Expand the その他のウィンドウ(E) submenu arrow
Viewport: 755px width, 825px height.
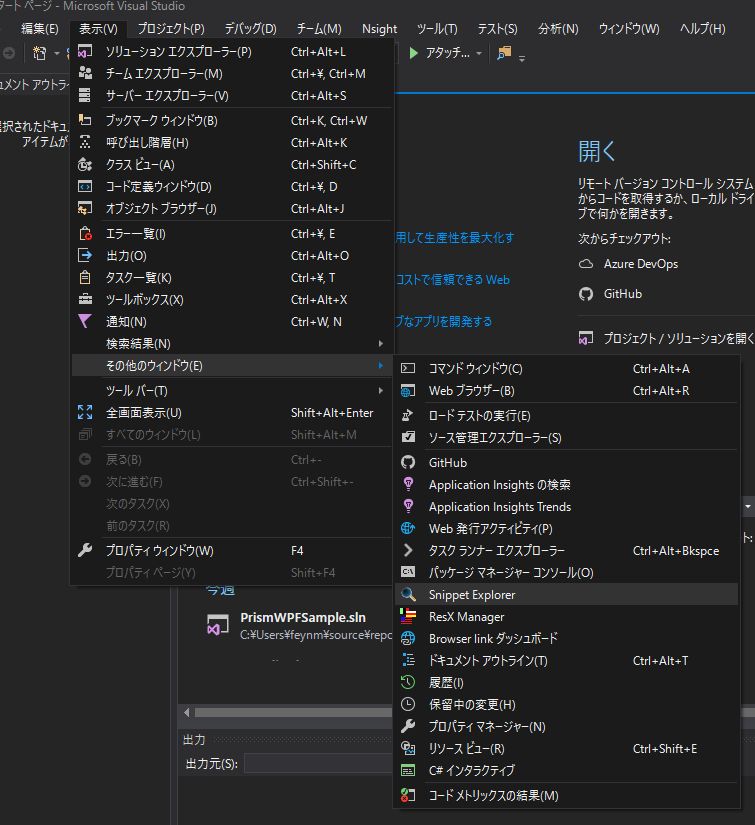click(380, 366)
